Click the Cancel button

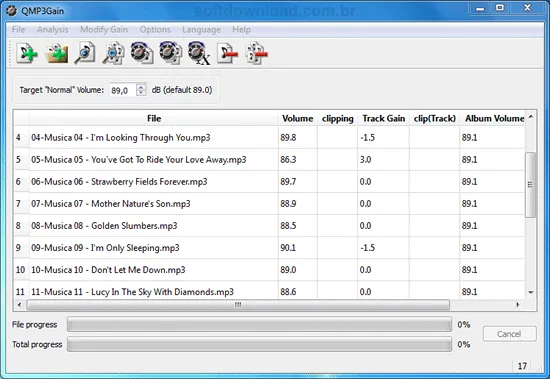(509, 334)
